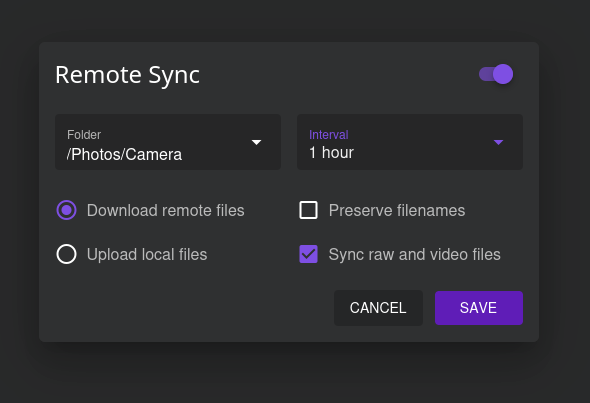Click the purple "Interval" field label
This screenshot has width=590, height=403.
(328, 135)
